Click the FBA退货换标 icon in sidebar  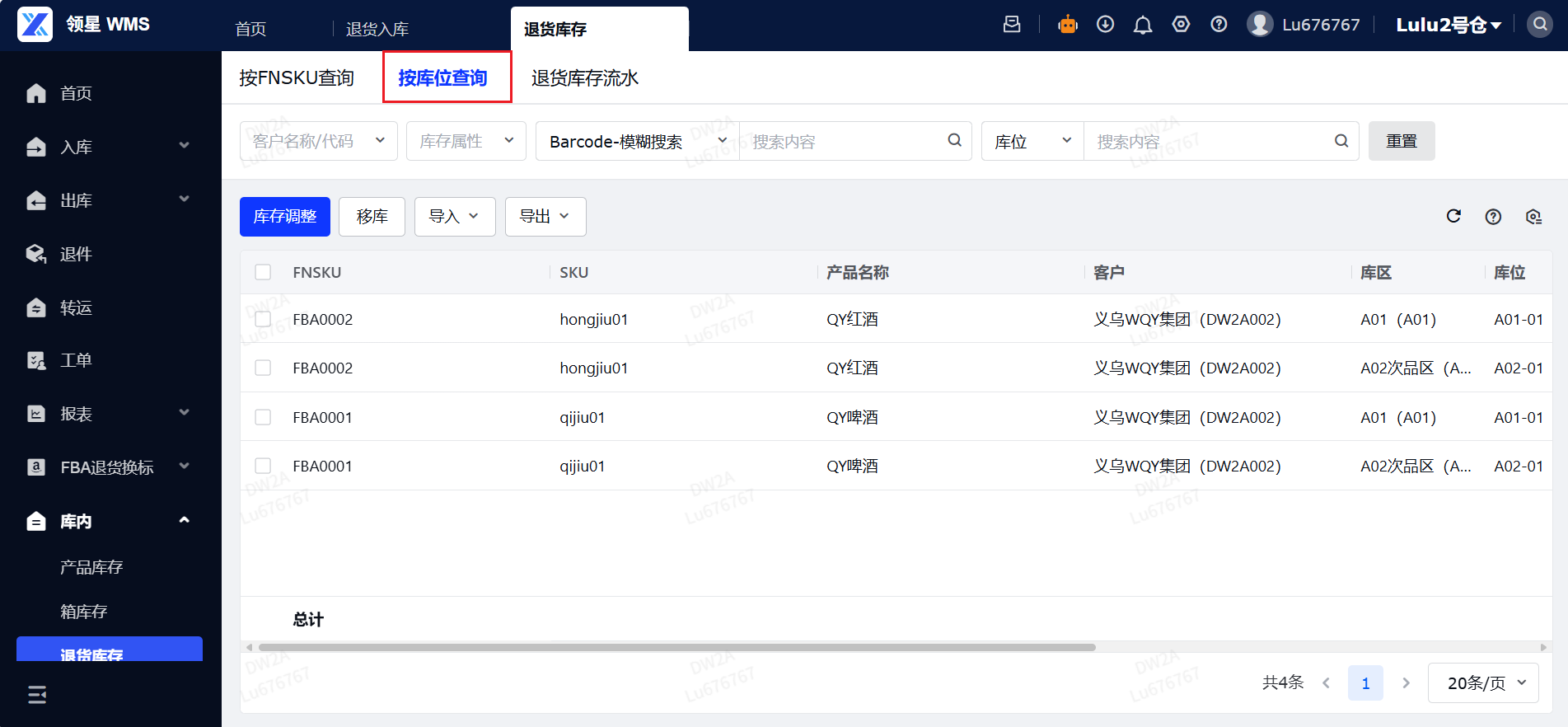[36, 467]
